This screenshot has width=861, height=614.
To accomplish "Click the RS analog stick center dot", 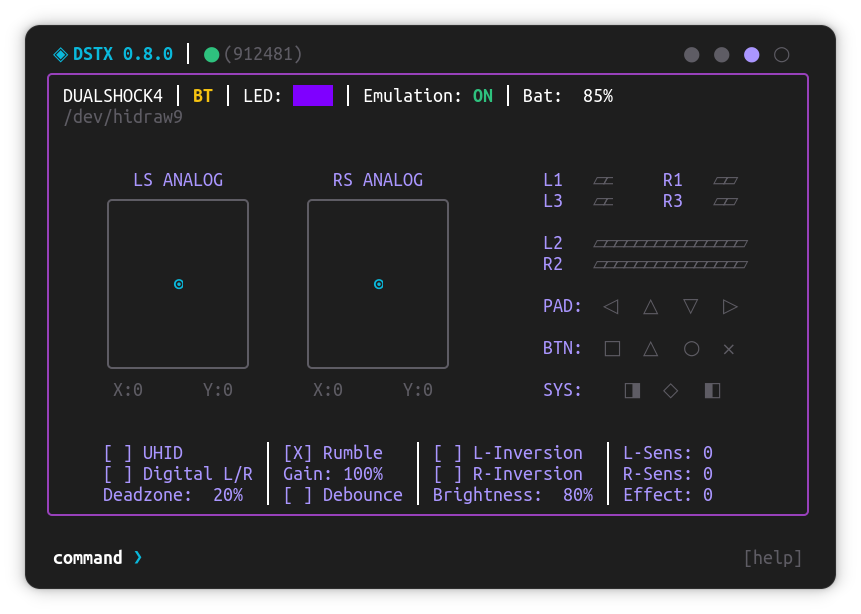I will pos(378,284).
